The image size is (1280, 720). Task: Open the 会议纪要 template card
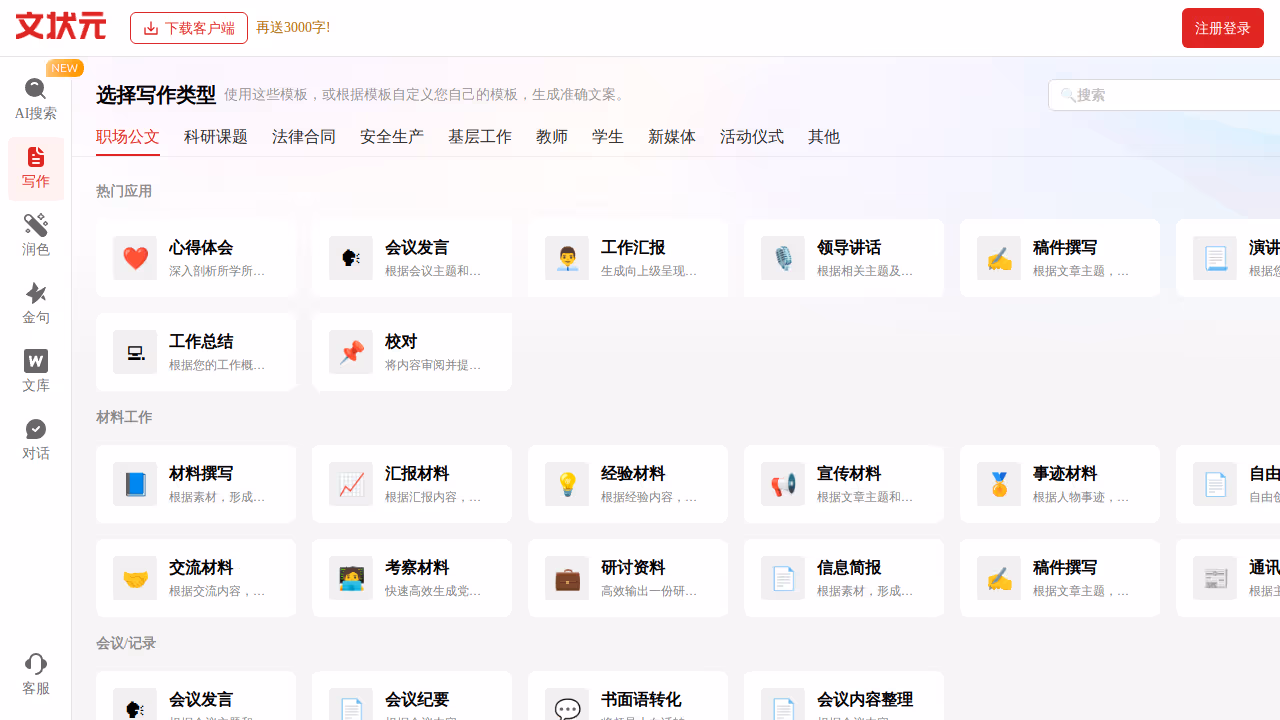tap(412, 696)
